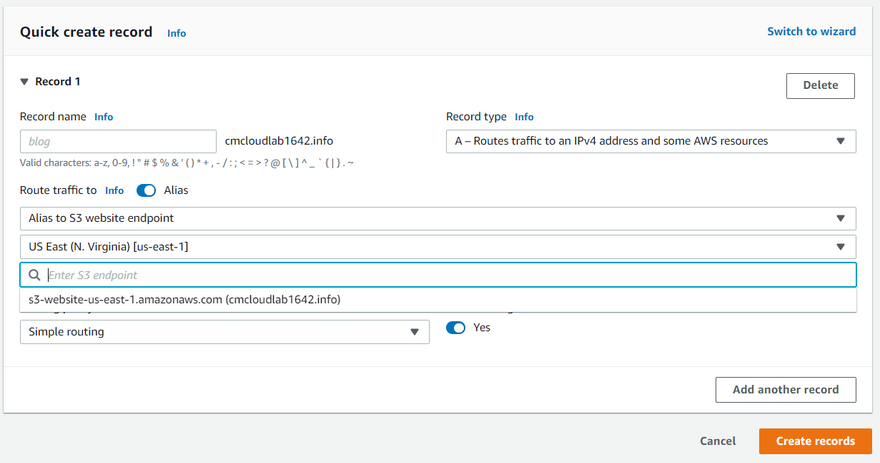Image resolution: width=880 pixels, height=463 pixels.
Task: Click Add another record button
Action: point(785,390)
